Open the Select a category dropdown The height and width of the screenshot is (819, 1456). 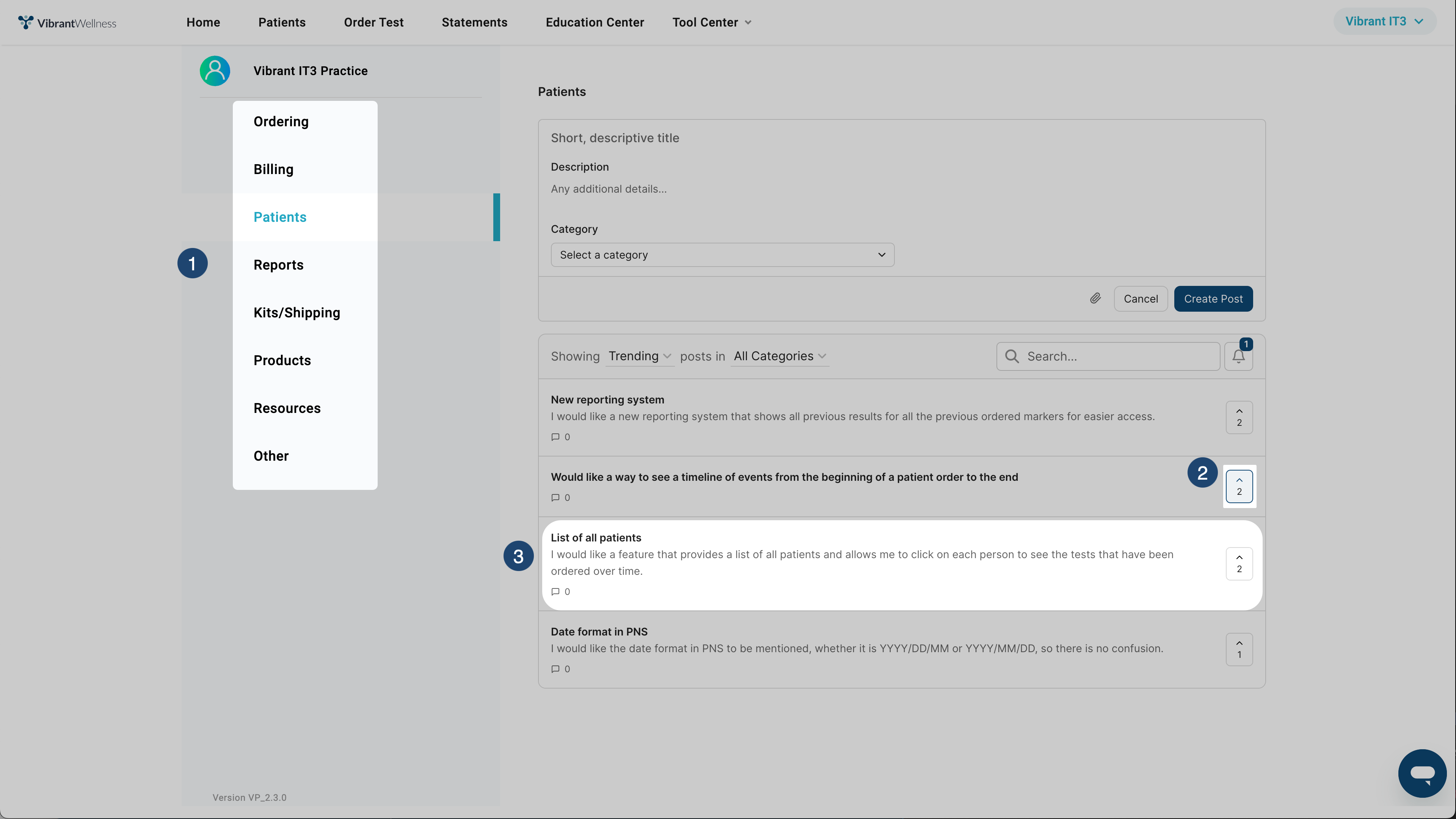click(722, 255)
